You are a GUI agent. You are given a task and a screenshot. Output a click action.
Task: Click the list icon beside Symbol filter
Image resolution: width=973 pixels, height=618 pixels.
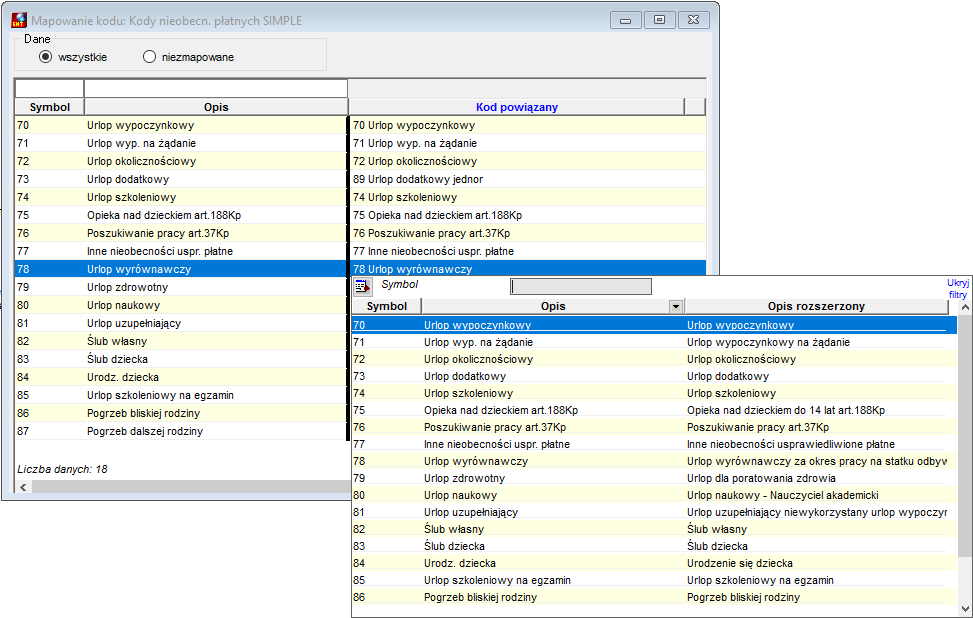[x=362, y=286]
